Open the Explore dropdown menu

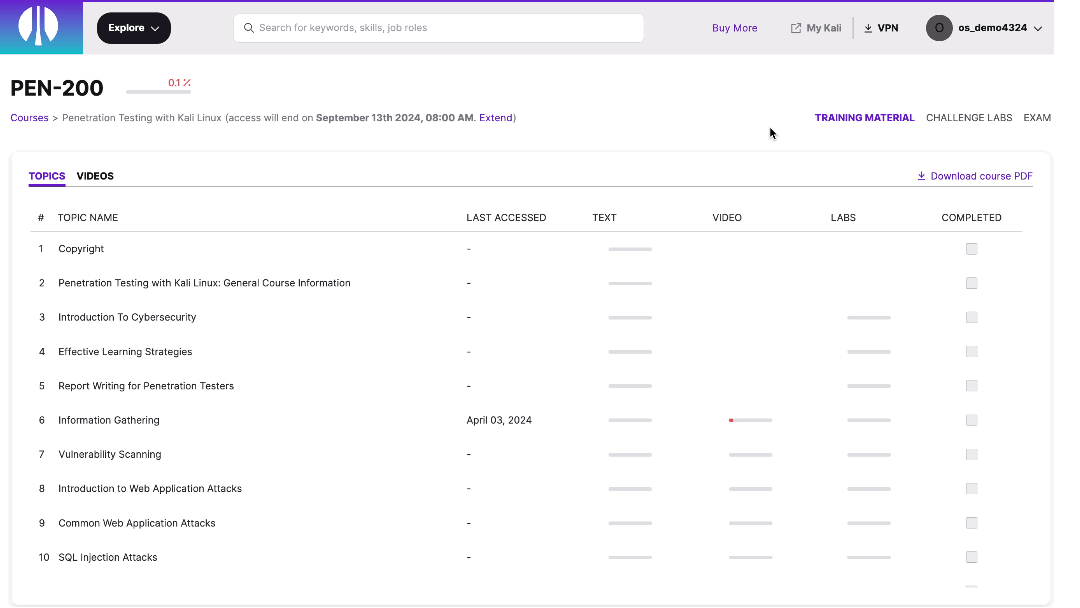click(133, 28)
